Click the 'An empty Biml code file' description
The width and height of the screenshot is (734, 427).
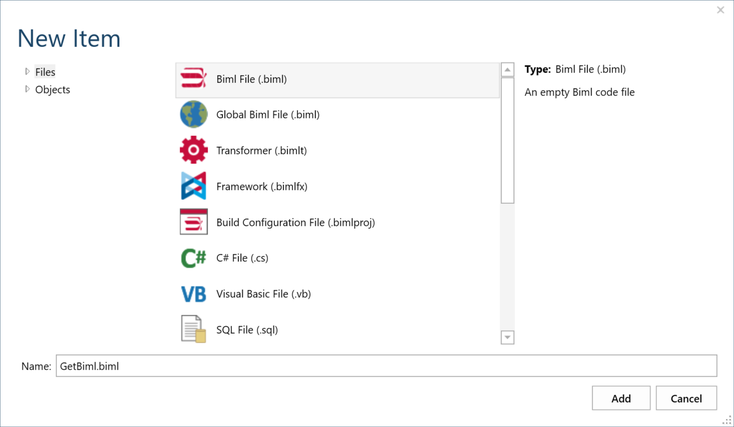tap(580, 92)
